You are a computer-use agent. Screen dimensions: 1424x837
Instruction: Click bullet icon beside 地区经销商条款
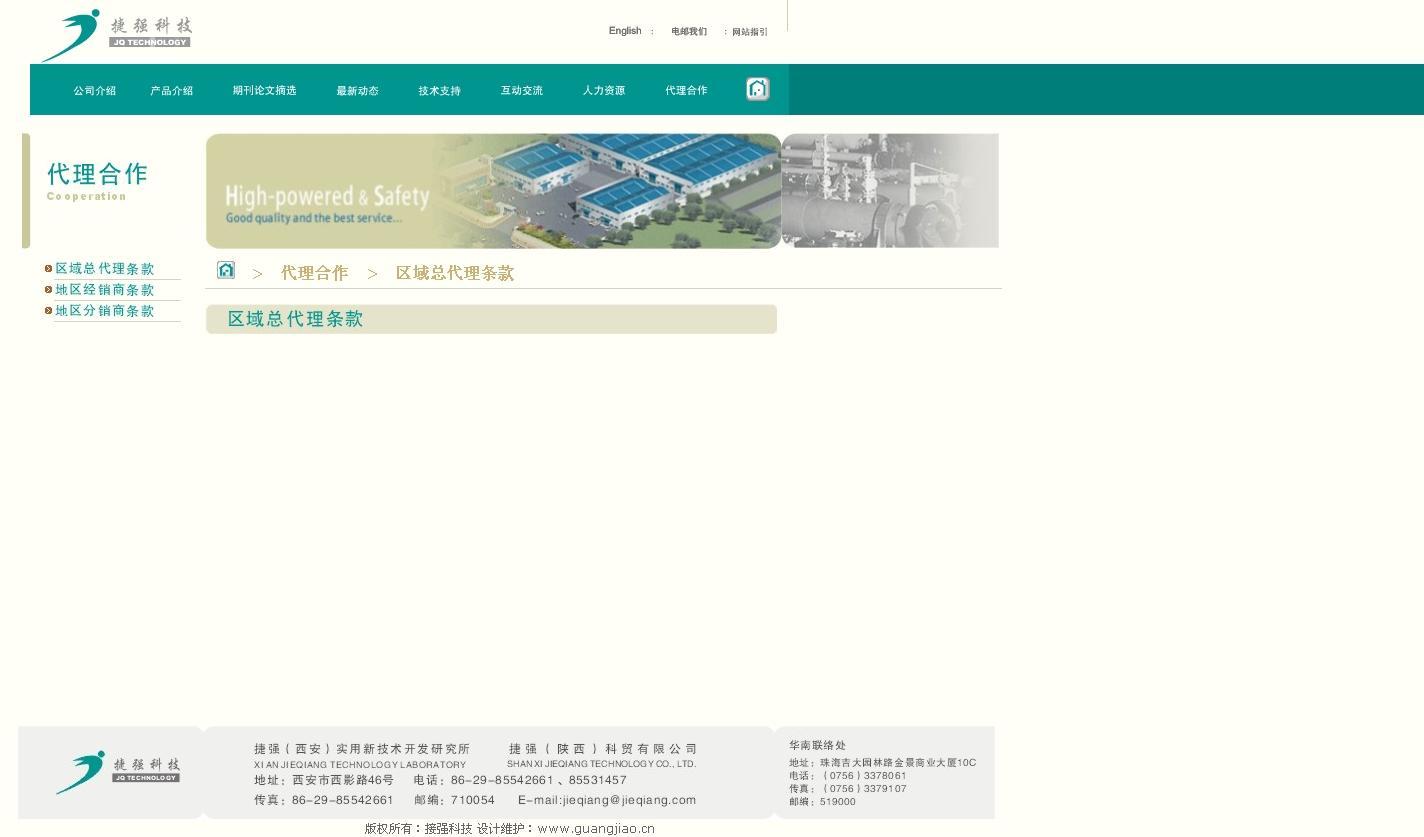coord(48,290)
